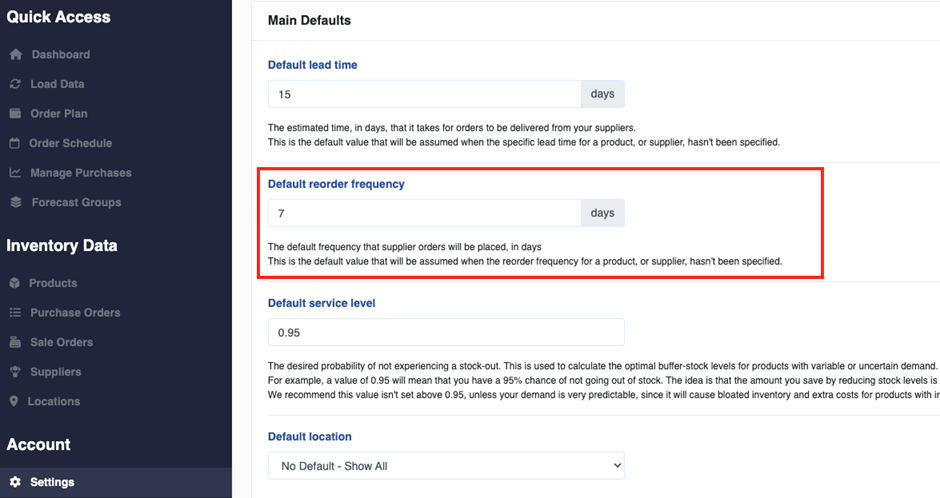Open the Suppliers menu item

(x=55, y=372)
